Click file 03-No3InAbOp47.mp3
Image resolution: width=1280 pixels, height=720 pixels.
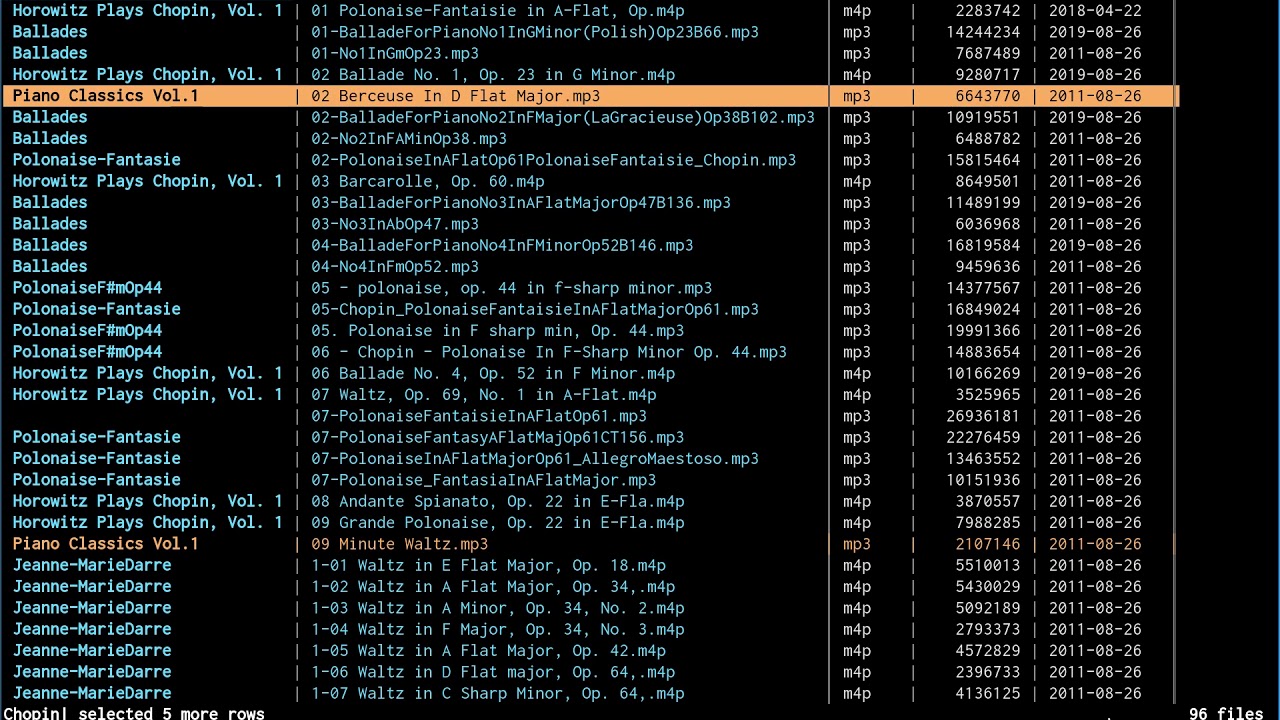[395, 224]
